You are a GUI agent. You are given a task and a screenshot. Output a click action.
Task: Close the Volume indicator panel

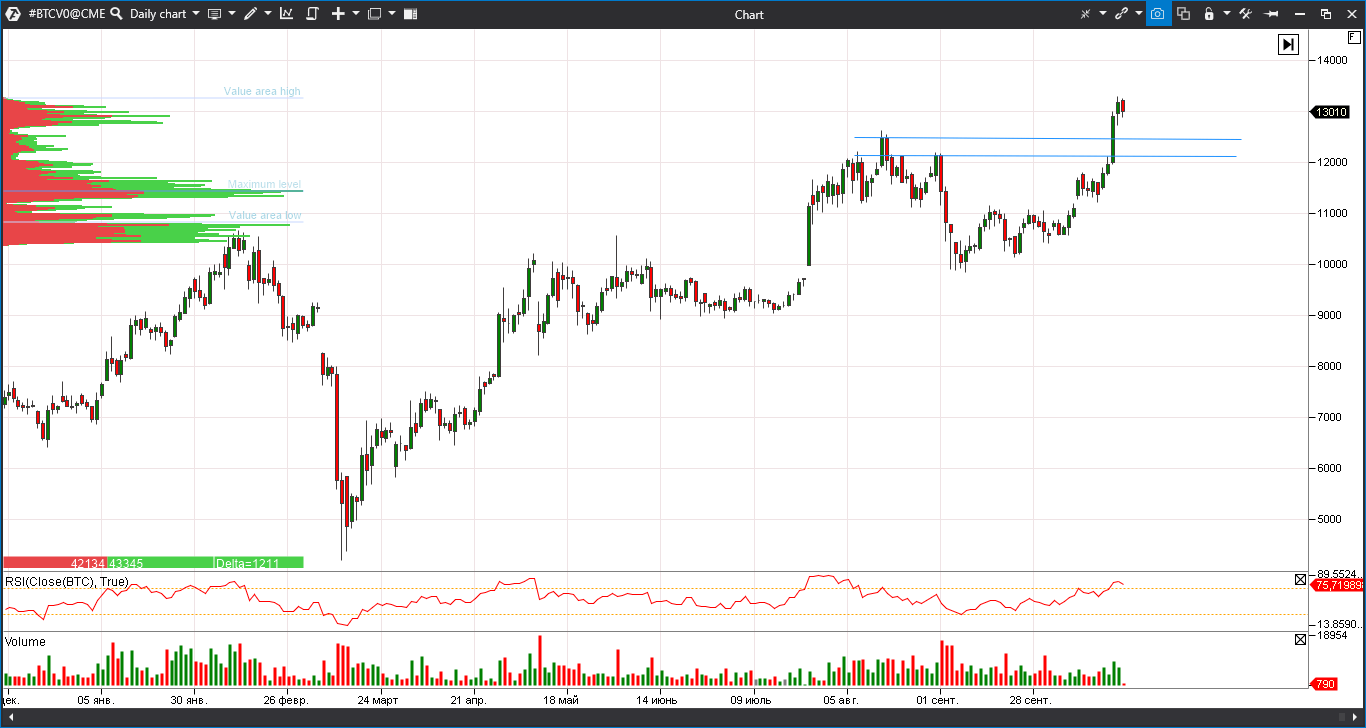pos(1300,639)
